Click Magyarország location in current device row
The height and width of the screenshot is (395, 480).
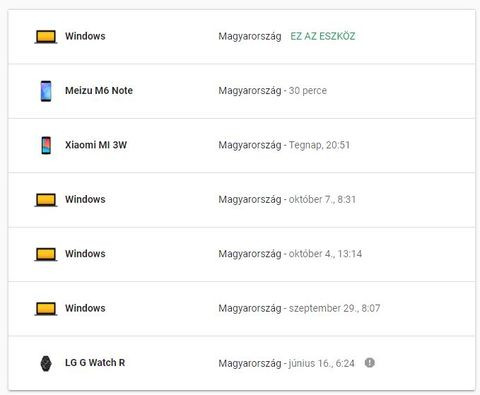[250, 36]
